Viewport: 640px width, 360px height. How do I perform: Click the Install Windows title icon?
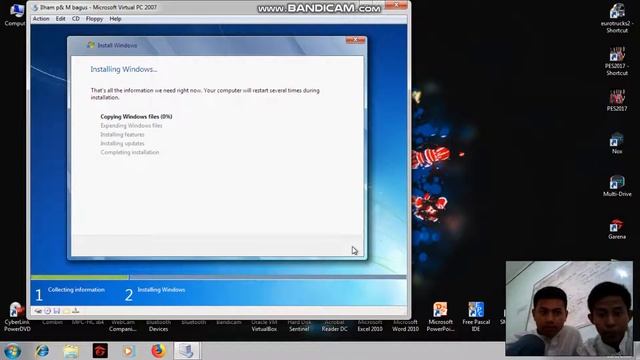[x=91, y=45]
